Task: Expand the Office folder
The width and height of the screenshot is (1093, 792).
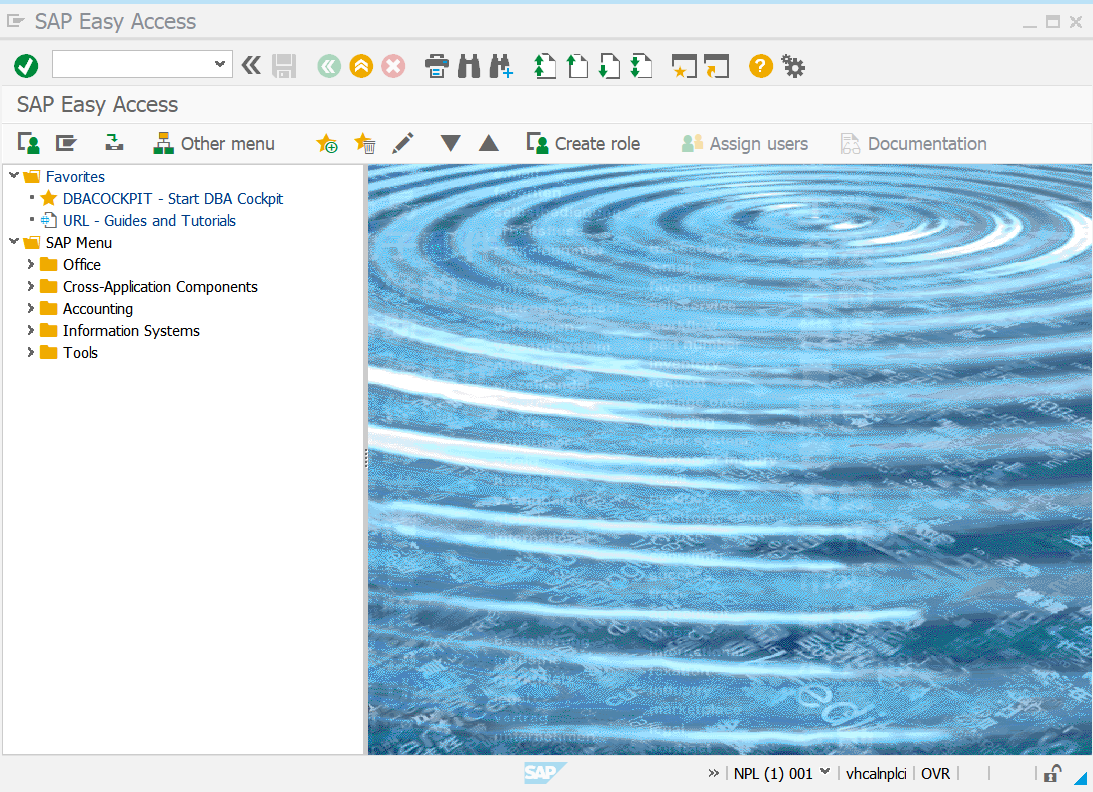Action: (31, 264)
